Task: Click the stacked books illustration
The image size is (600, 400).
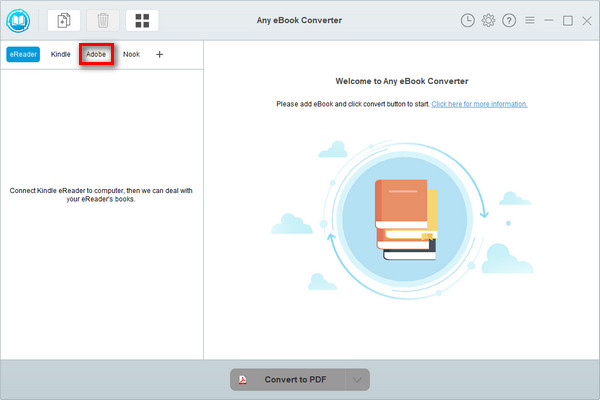Action: (406, 220)
